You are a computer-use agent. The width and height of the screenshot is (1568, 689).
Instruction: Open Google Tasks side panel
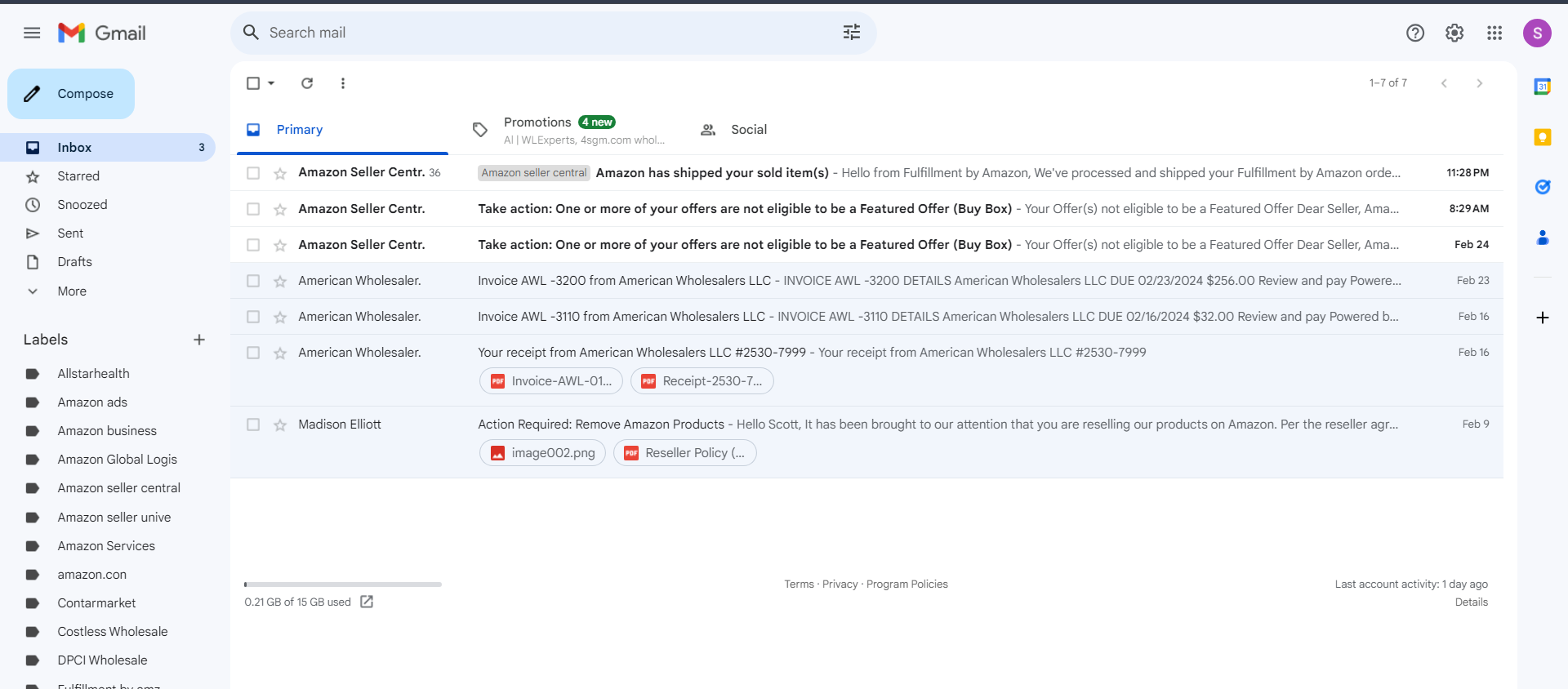click(1543, 187)
